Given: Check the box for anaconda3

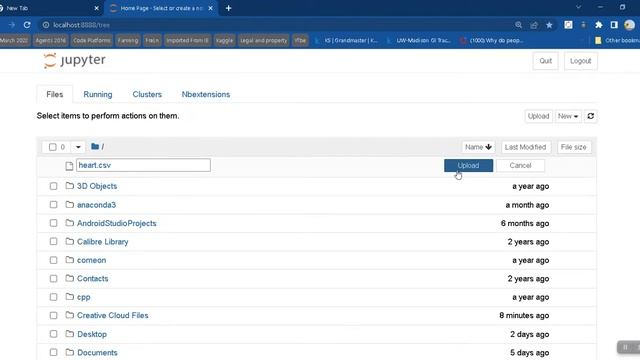Looking at the screenshot, I should point(53,204).
